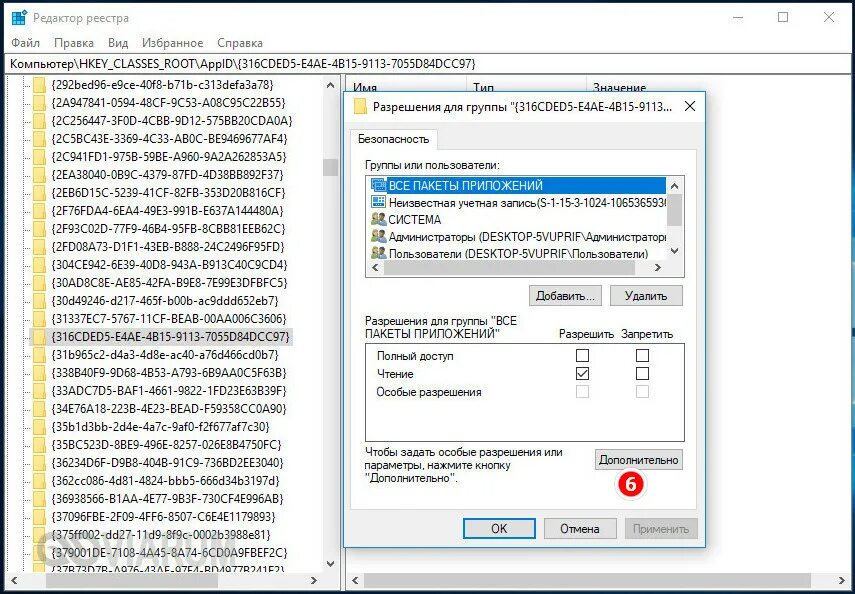The height and width of the screenshot is (594, 855).
Task: Click down arrow of user list scrollbar
Action: (675, 251)
